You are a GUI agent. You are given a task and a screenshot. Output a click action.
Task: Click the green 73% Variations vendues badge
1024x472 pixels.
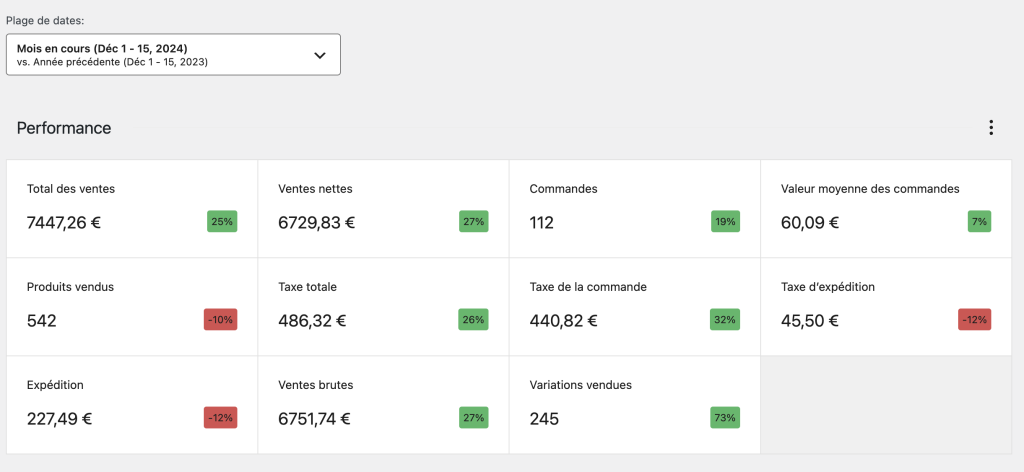[x=725, y=418]
